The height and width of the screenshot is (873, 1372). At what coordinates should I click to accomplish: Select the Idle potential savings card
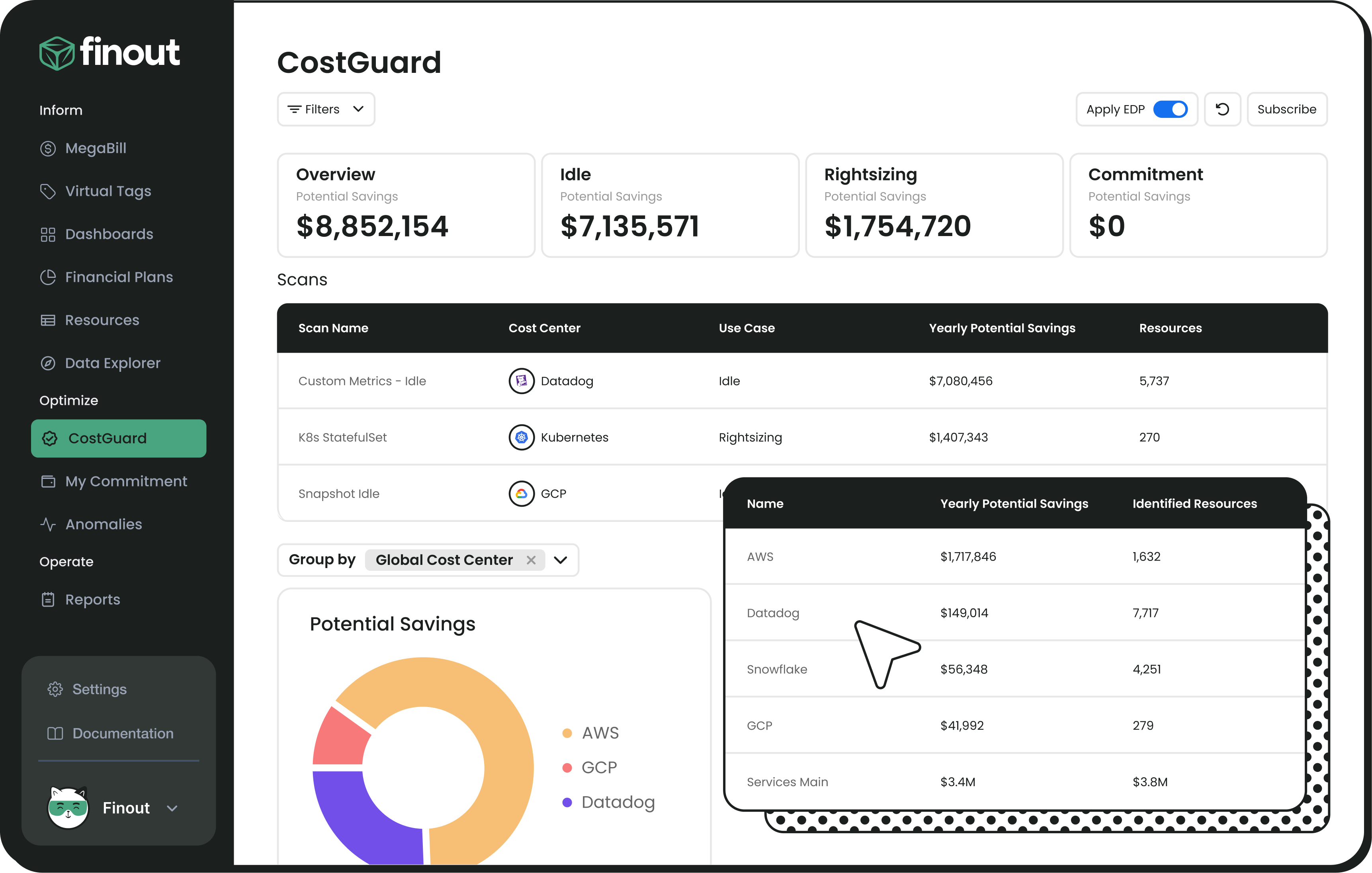point(670,205)
